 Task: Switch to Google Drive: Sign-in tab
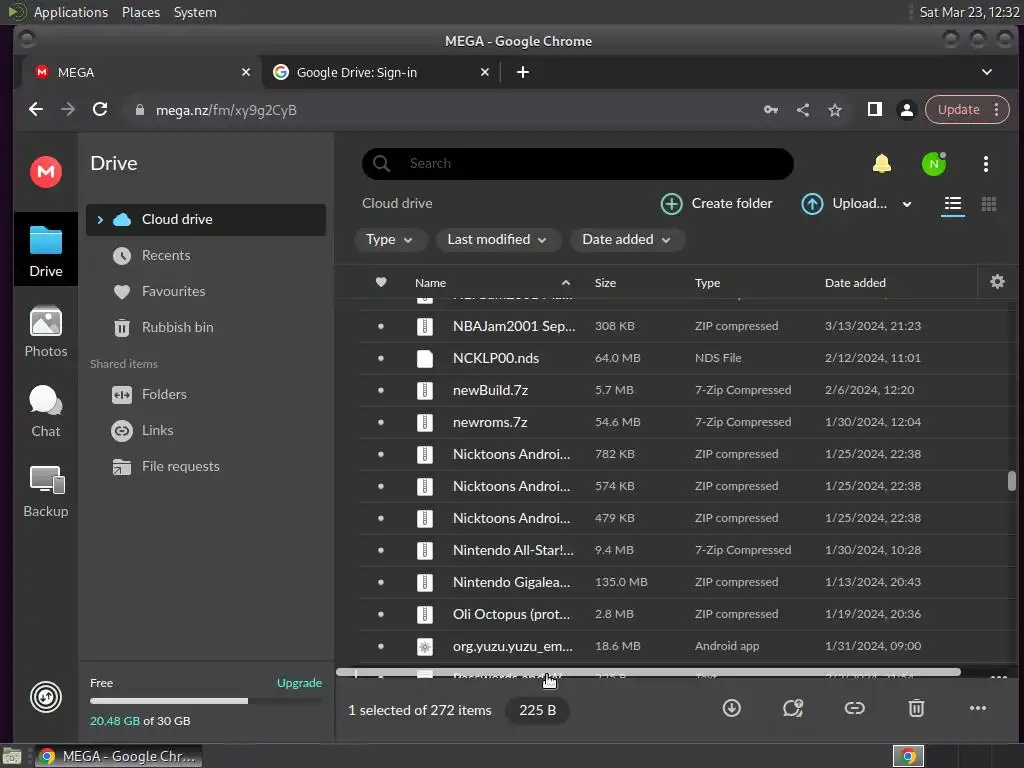(x=381, y=72)
